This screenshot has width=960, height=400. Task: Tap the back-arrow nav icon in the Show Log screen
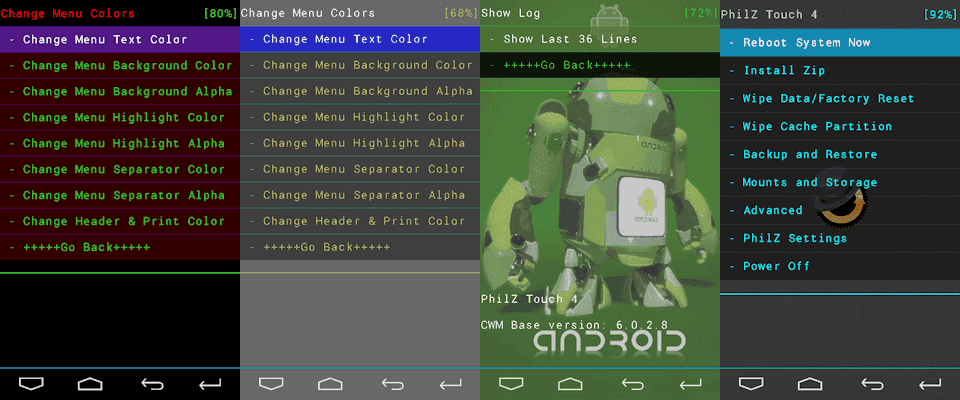[x=632, y=384]
